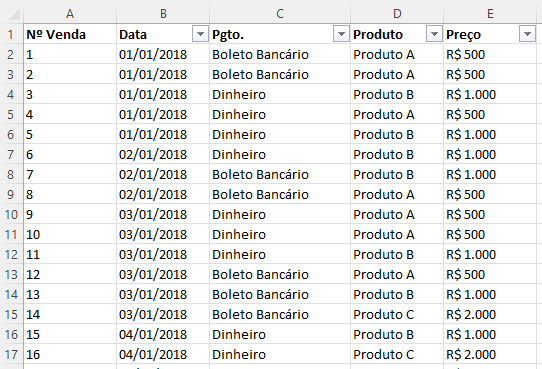Open the Data column filter dropdown
Screen dimensions: 542x369
click(x=200, y=34)
